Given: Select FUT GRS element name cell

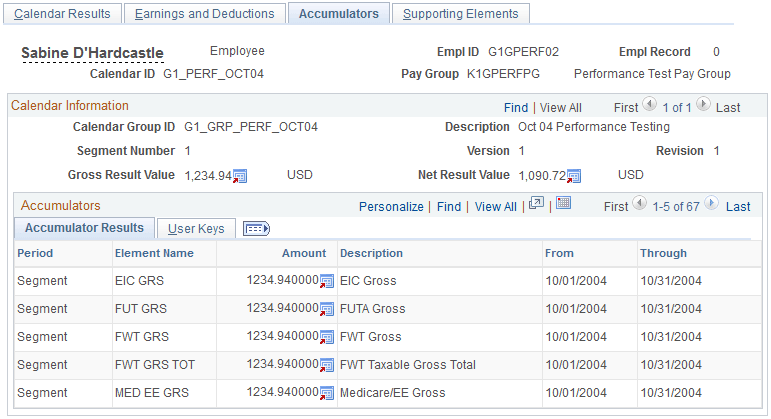Looking at the screenshot, I should pos(141,309).
